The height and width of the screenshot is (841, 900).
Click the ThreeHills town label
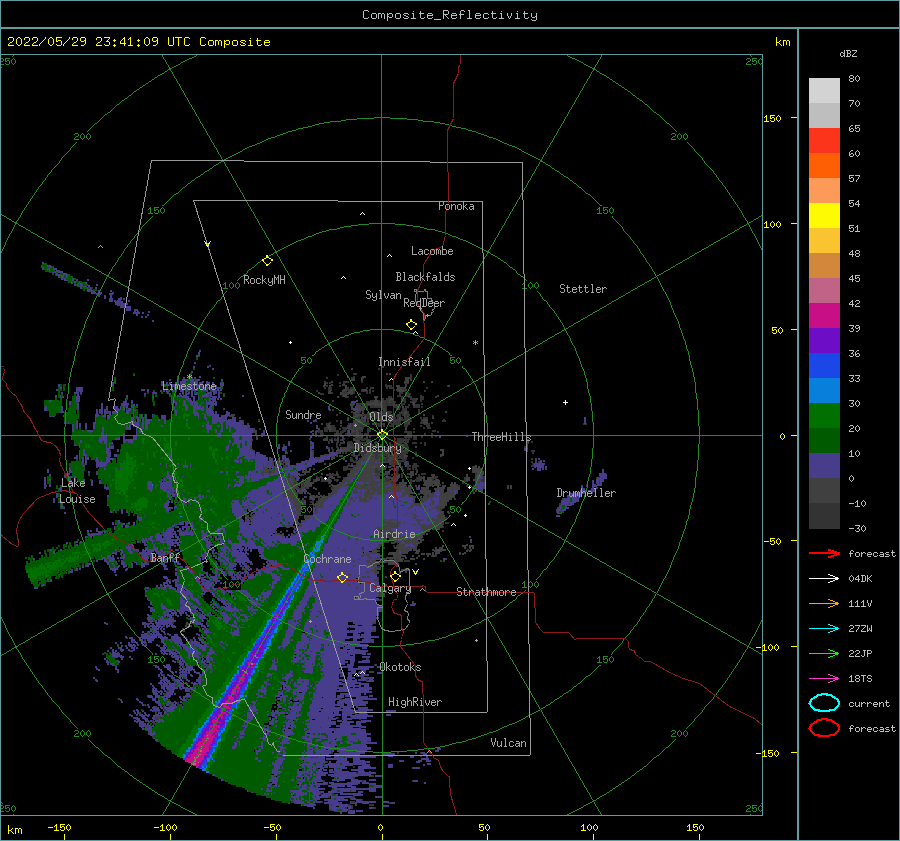click(502, 437)
